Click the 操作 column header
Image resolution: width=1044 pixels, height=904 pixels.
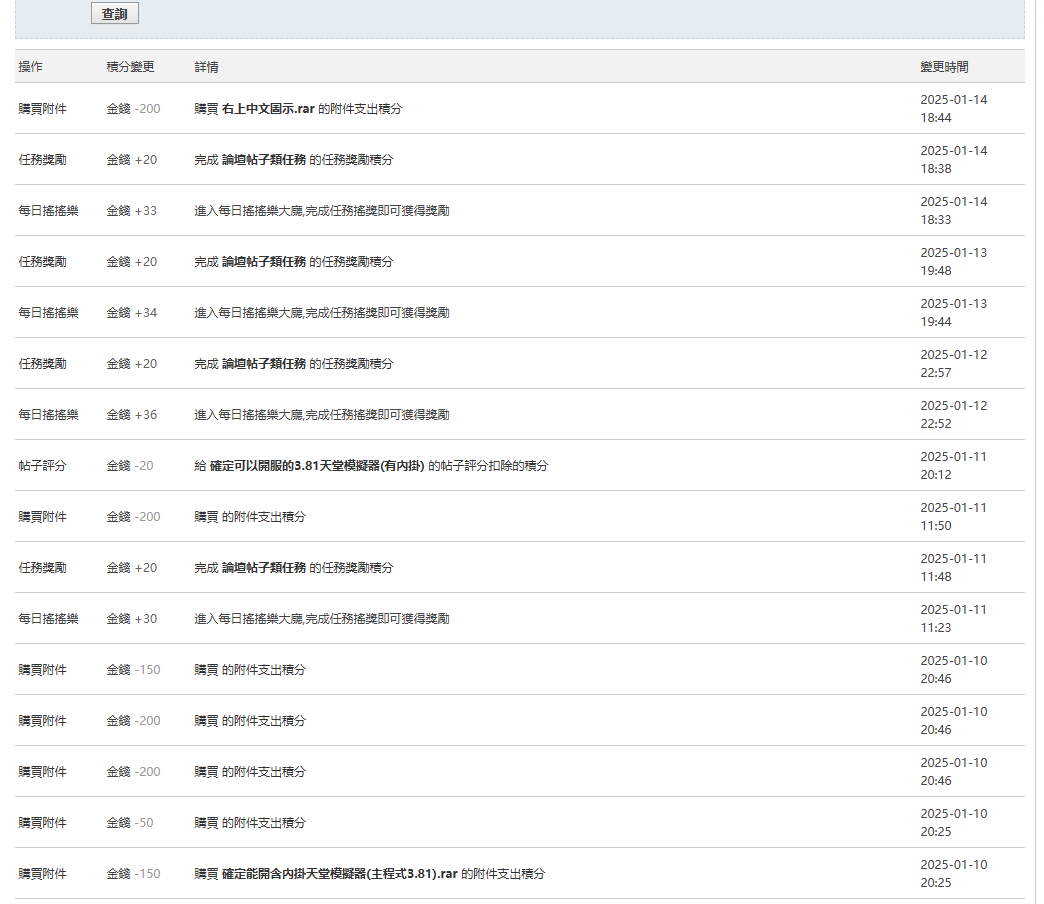31,67
